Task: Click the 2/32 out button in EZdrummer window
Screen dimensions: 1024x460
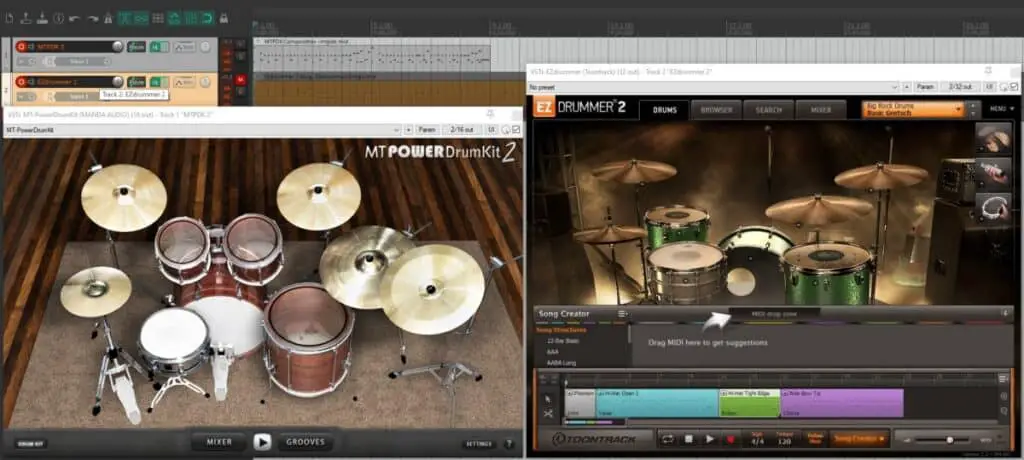Action: click(960, 86)
